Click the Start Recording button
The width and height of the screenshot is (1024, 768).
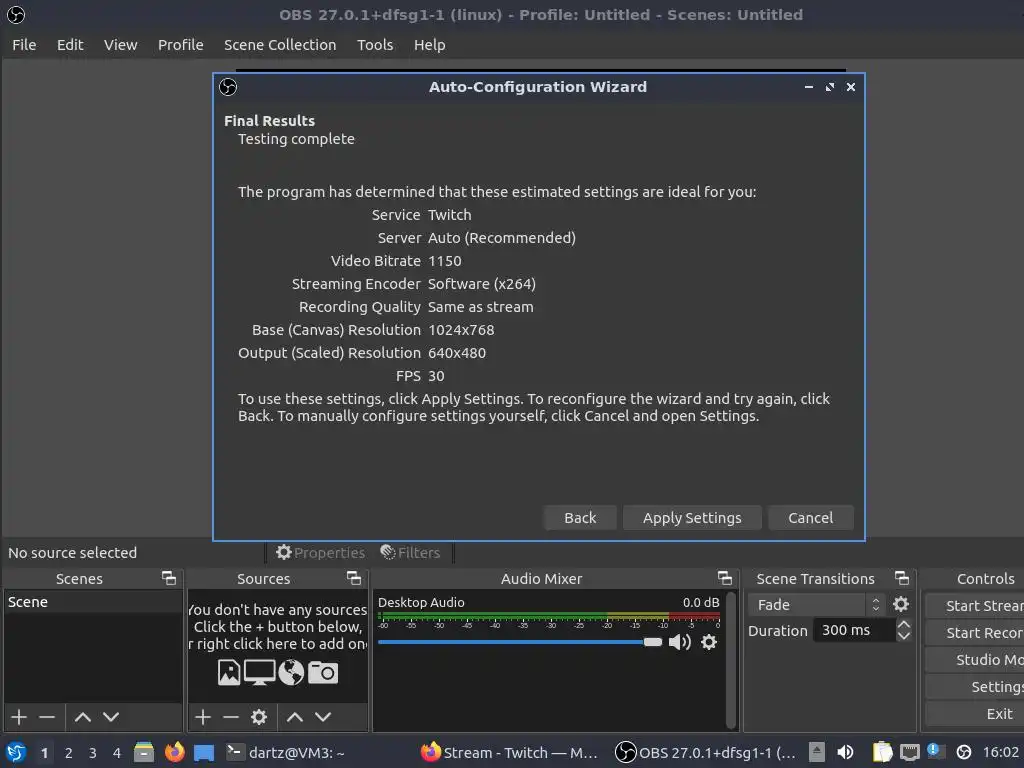pyautogui.click(x=975, y=633)
